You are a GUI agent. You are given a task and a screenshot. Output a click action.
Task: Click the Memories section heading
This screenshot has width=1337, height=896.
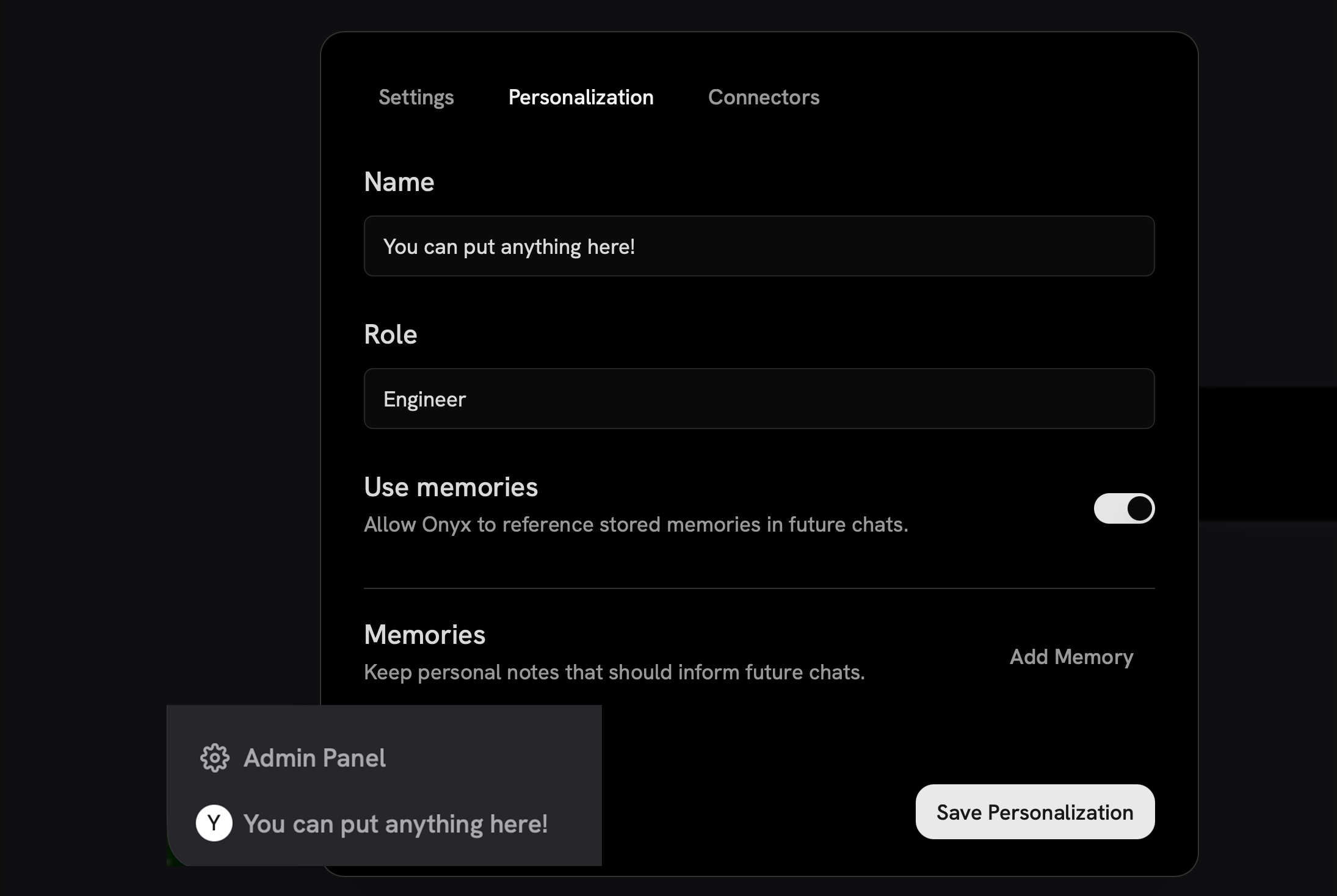(x=424, y=635)
